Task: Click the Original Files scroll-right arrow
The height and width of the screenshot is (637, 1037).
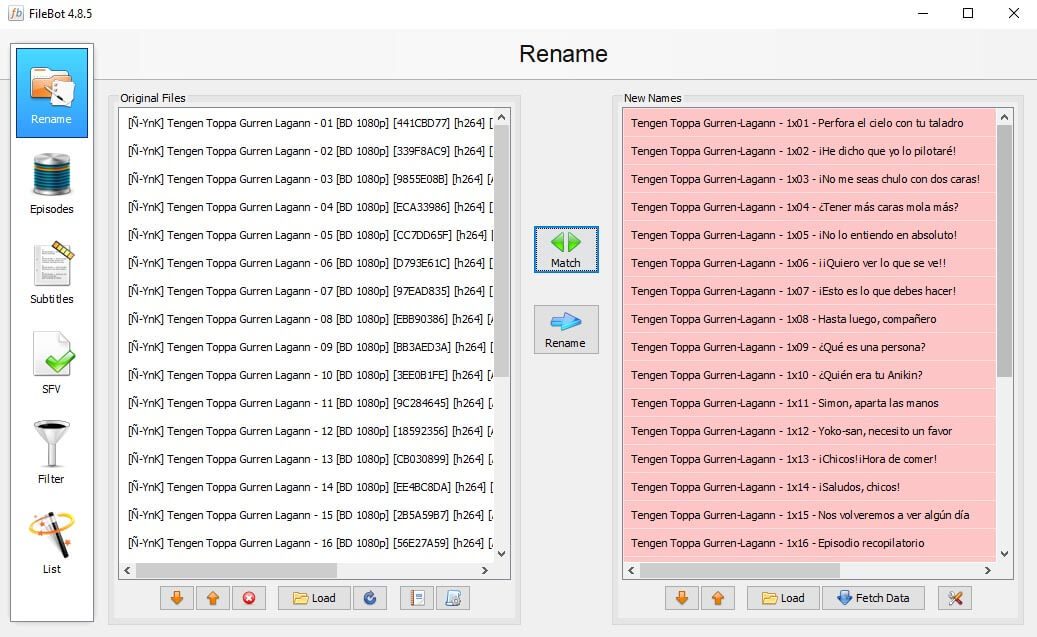Action: tap(485, 570)
